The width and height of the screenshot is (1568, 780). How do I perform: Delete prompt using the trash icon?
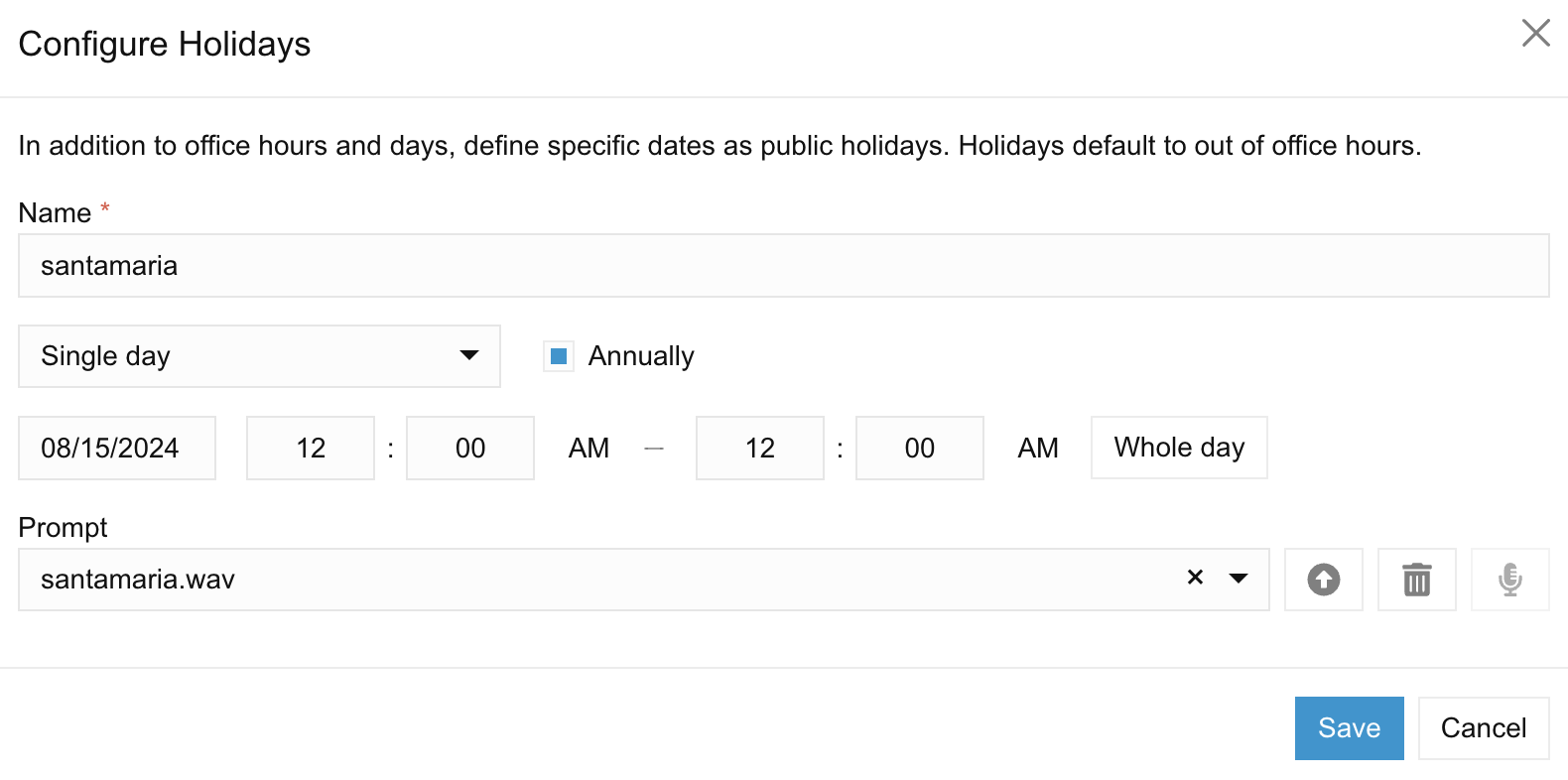click(x=1416, y=580)
